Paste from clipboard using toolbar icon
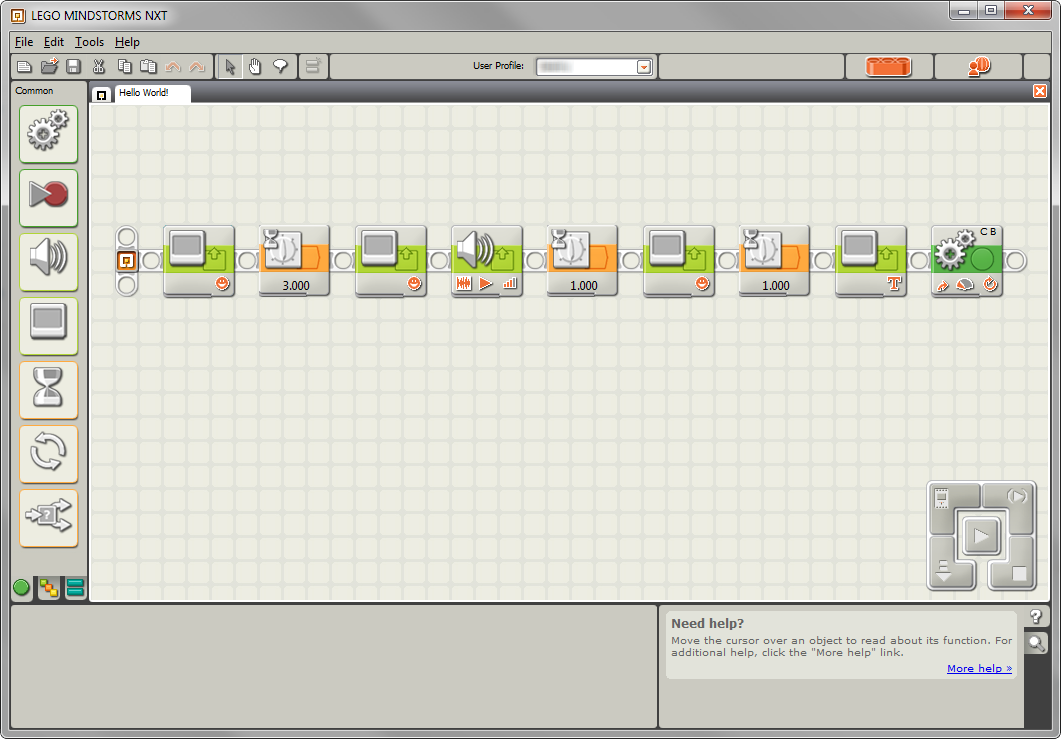Viewport: 1061px width, 739px height. point(148,66)
